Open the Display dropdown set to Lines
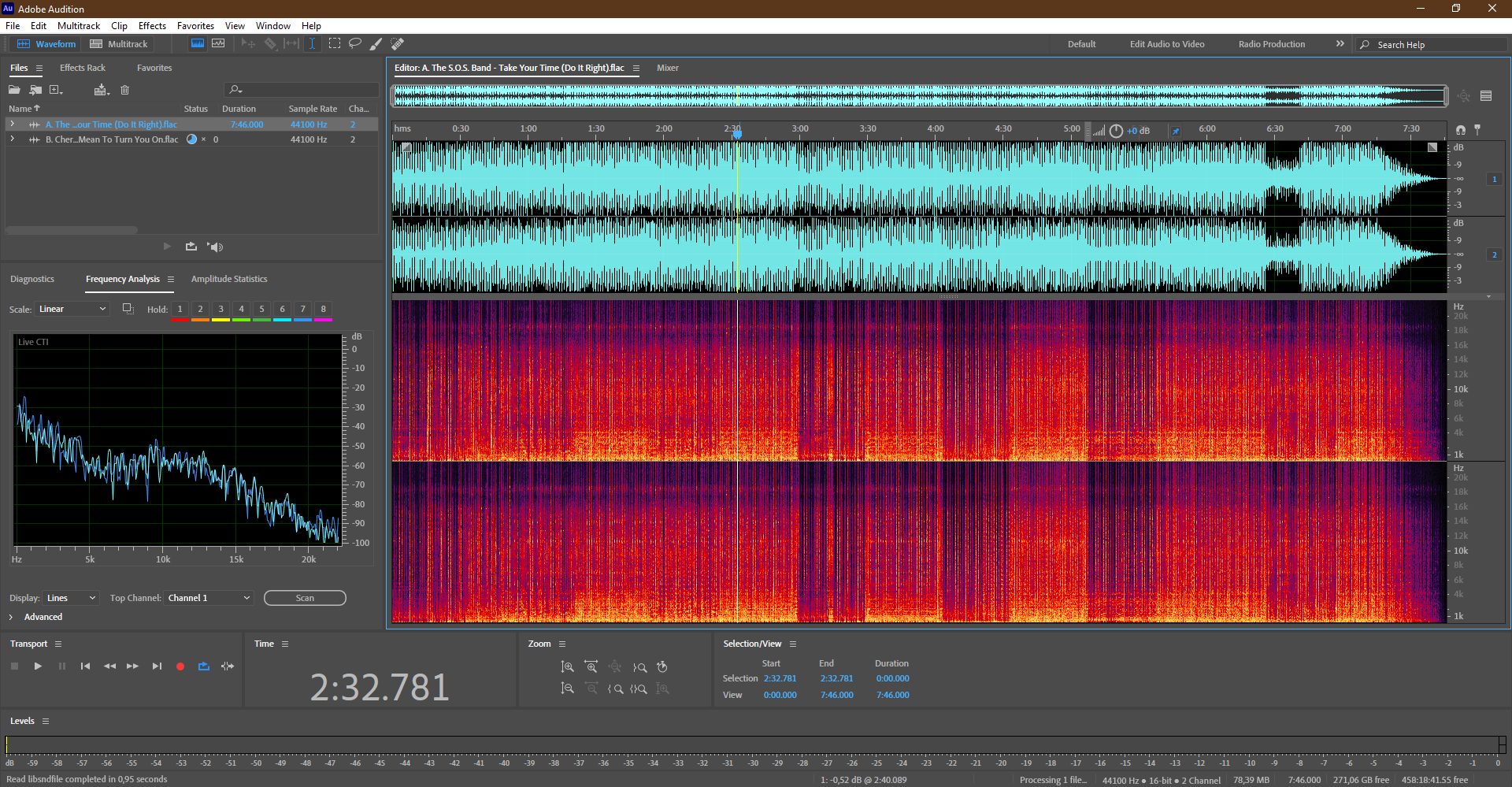This screenshot has width=1512, height=787. click(x=71, y=598)
